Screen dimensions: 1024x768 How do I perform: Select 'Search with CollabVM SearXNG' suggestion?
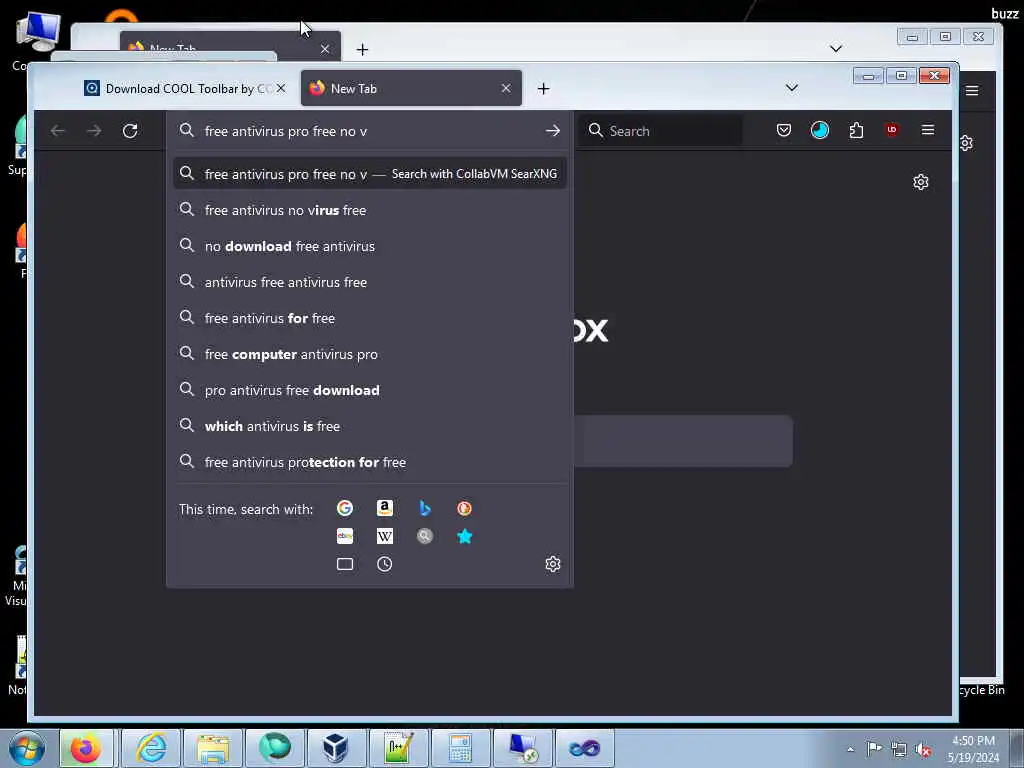(x=370, y=174)
